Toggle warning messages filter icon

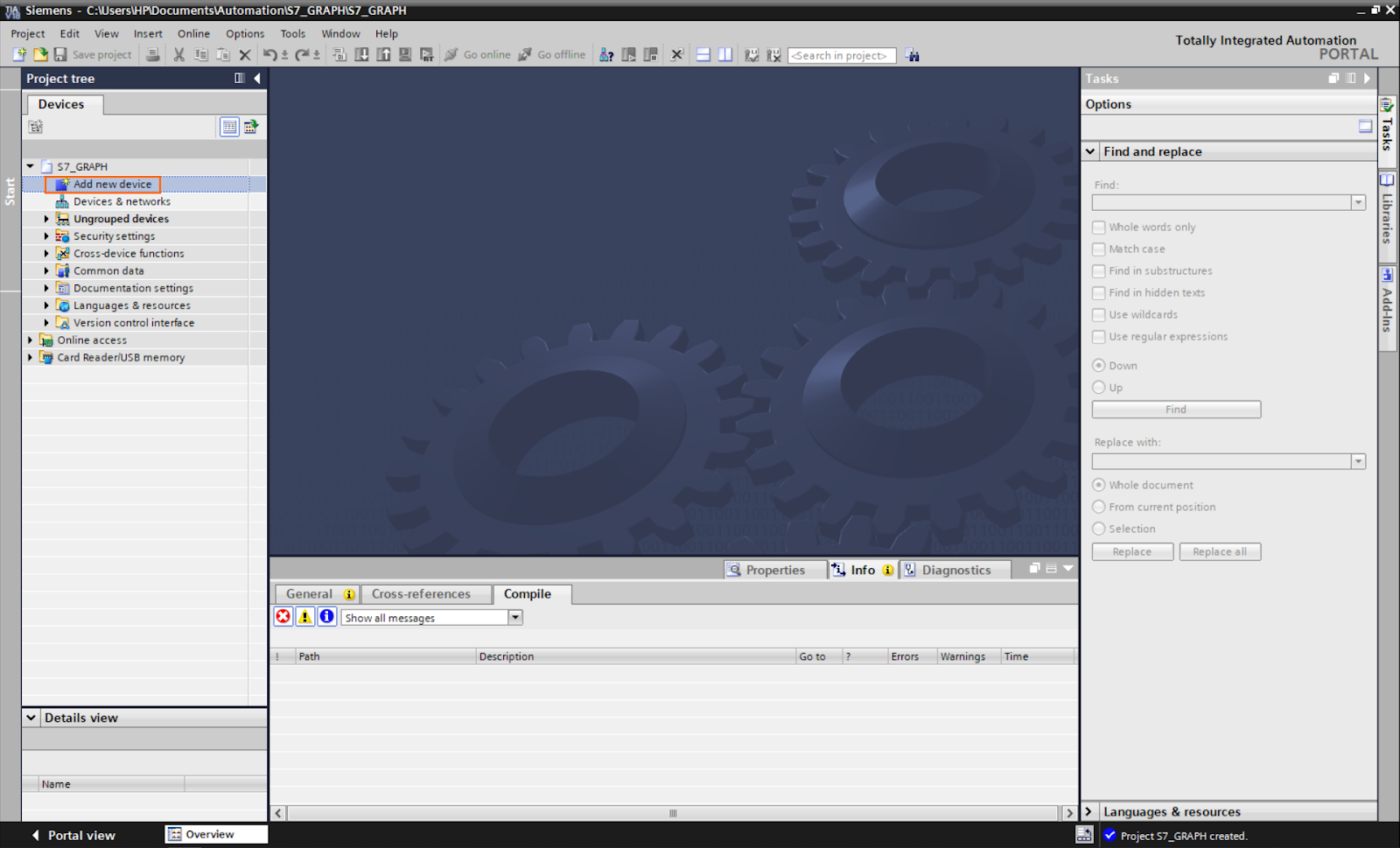(305, 616)
